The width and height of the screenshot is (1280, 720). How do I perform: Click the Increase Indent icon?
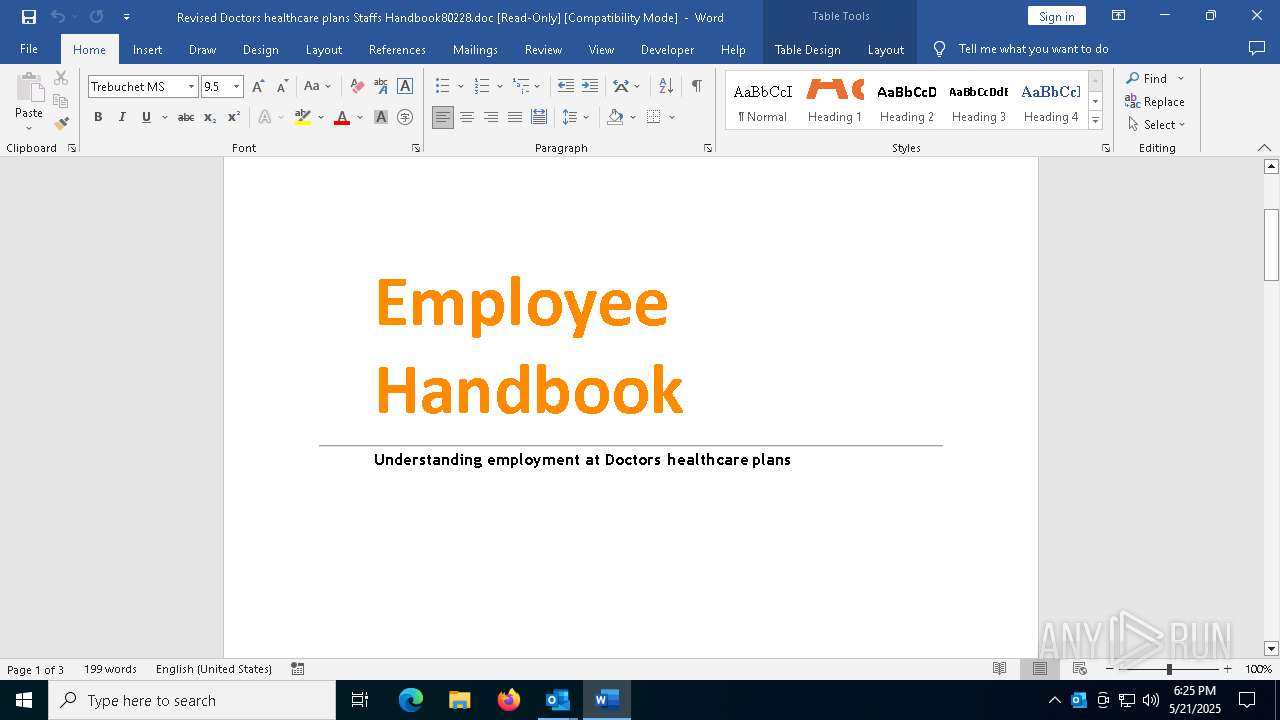(590, 86)
